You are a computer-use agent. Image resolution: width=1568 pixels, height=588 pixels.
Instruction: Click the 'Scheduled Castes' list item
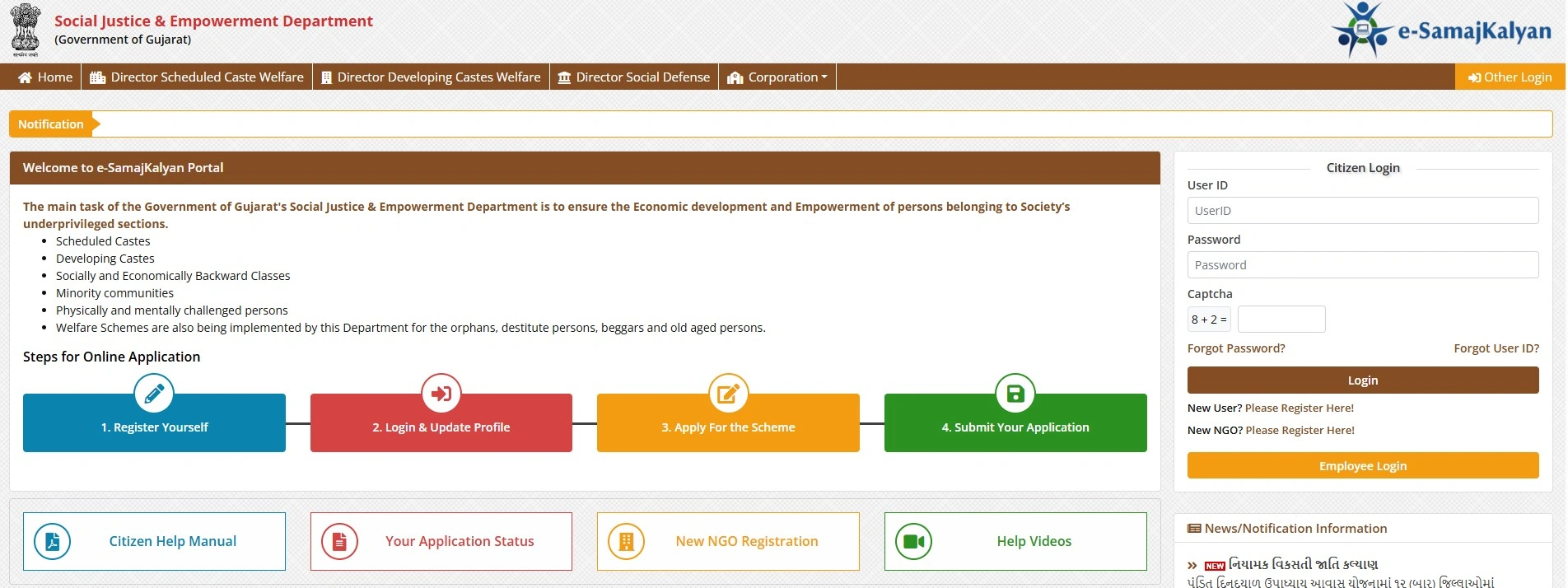coord(103,241)
